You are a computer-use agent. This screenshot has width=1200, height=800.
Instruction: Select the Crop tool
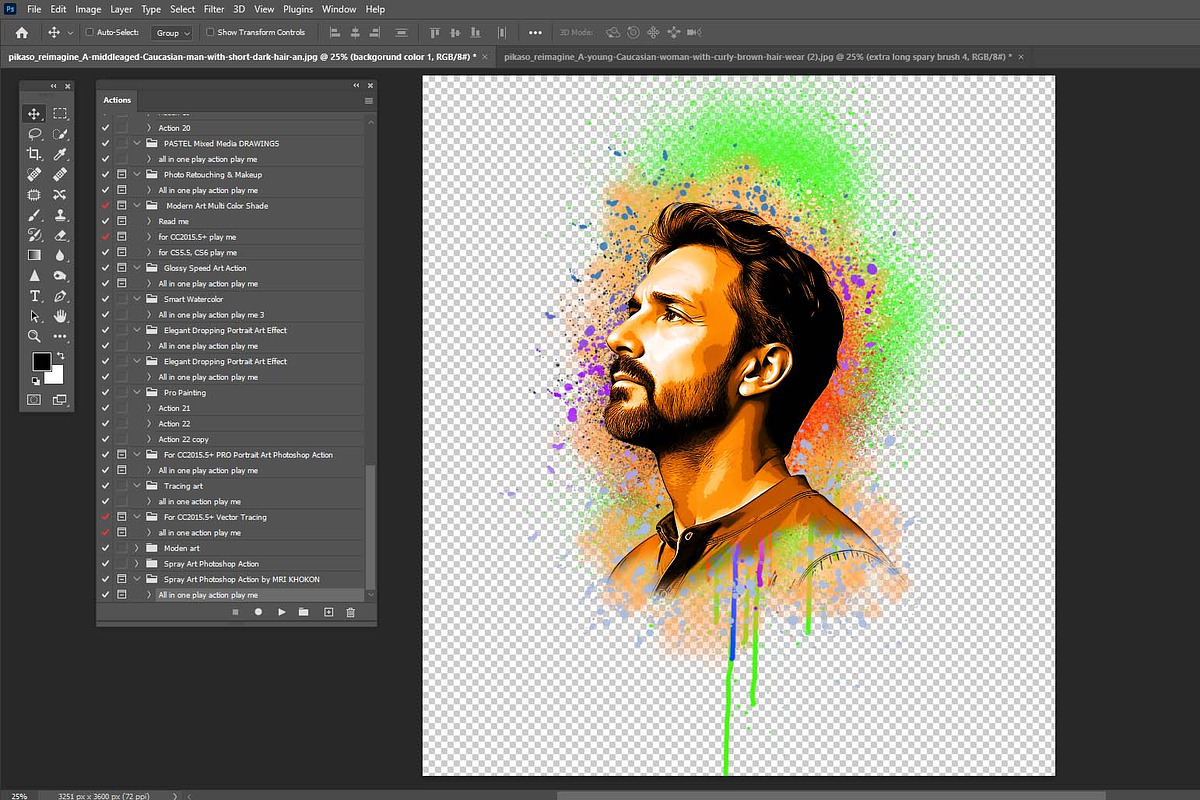(34, 154)
